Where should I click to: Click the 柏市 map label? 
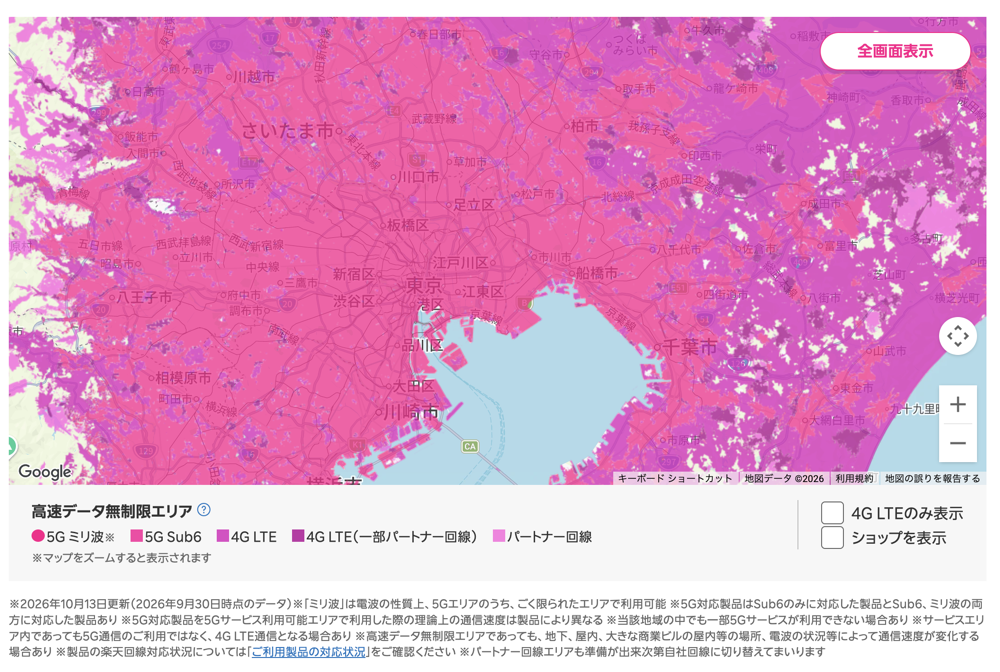click(x=585, y=126)
